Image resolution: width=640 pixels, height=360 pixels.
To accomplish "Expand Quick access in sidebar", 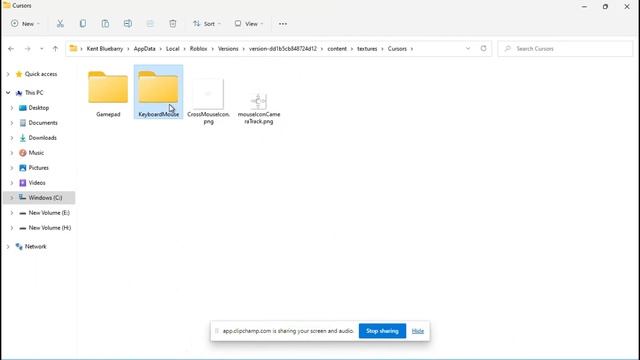I will [8, 74].
